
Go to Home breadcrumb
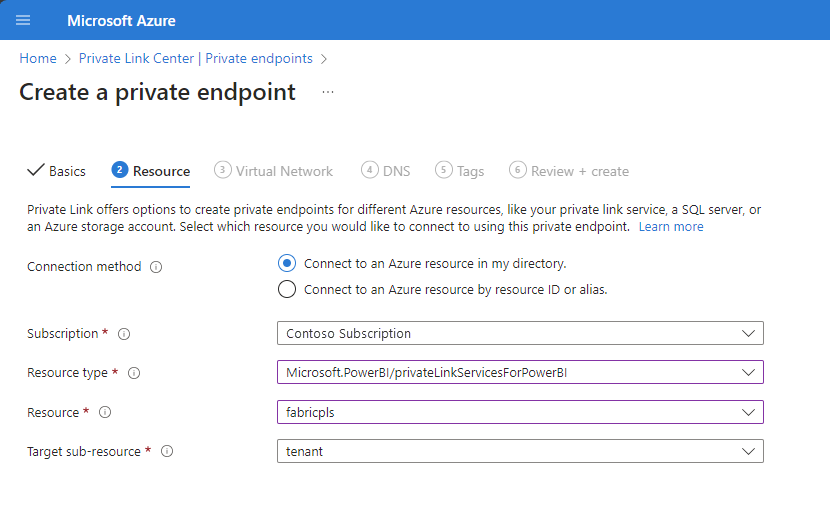38,58
